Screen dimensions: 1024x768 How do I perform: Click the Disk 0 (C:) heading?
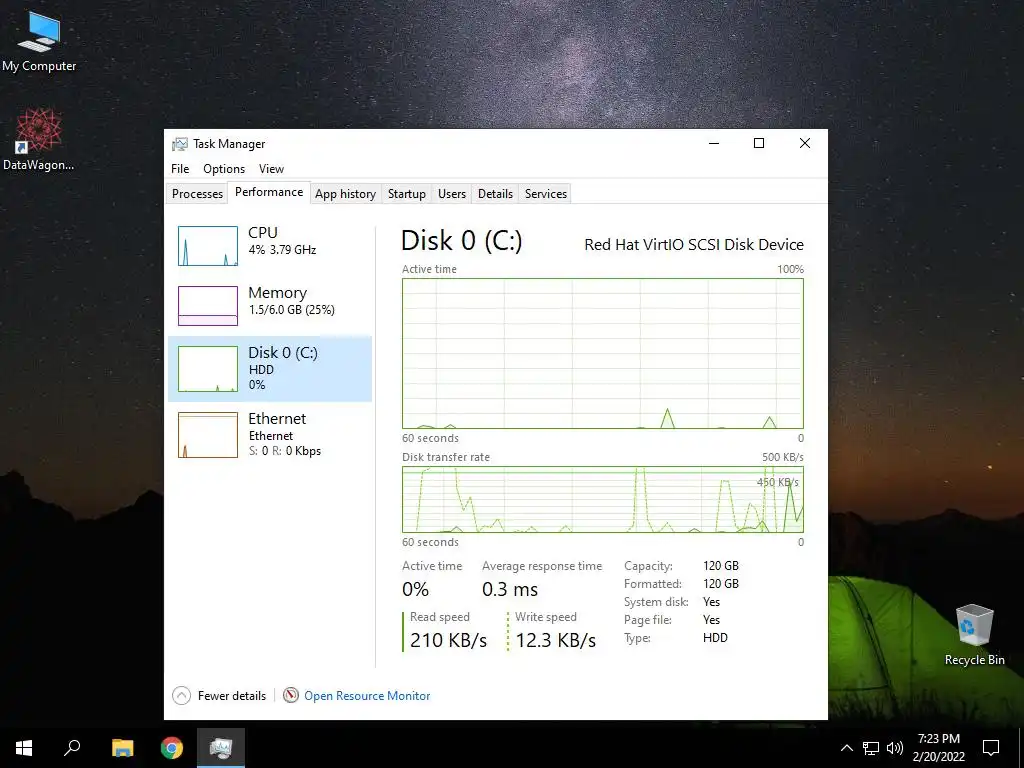point(462,241)
